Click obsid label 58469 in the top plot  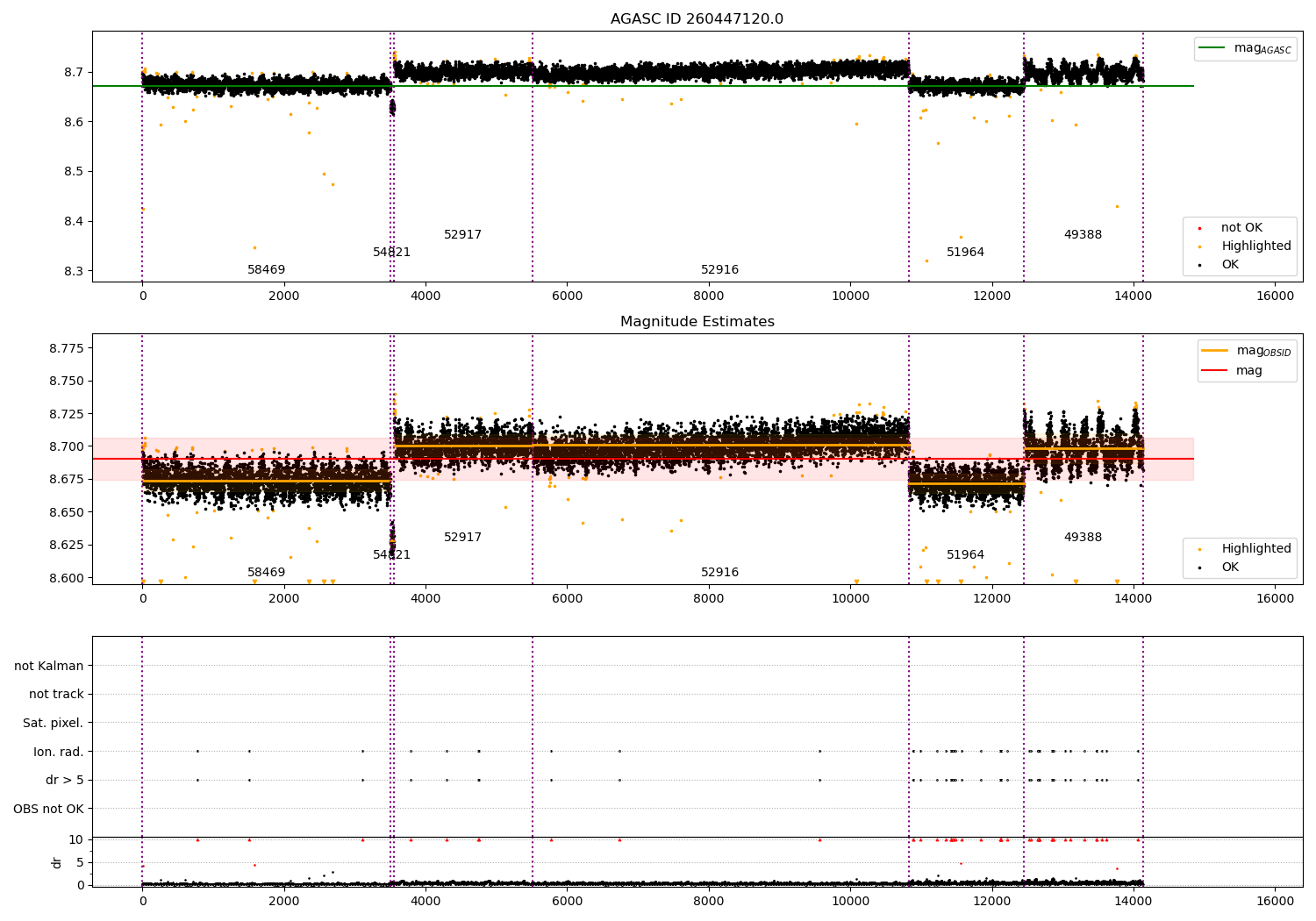pos(266,270)
